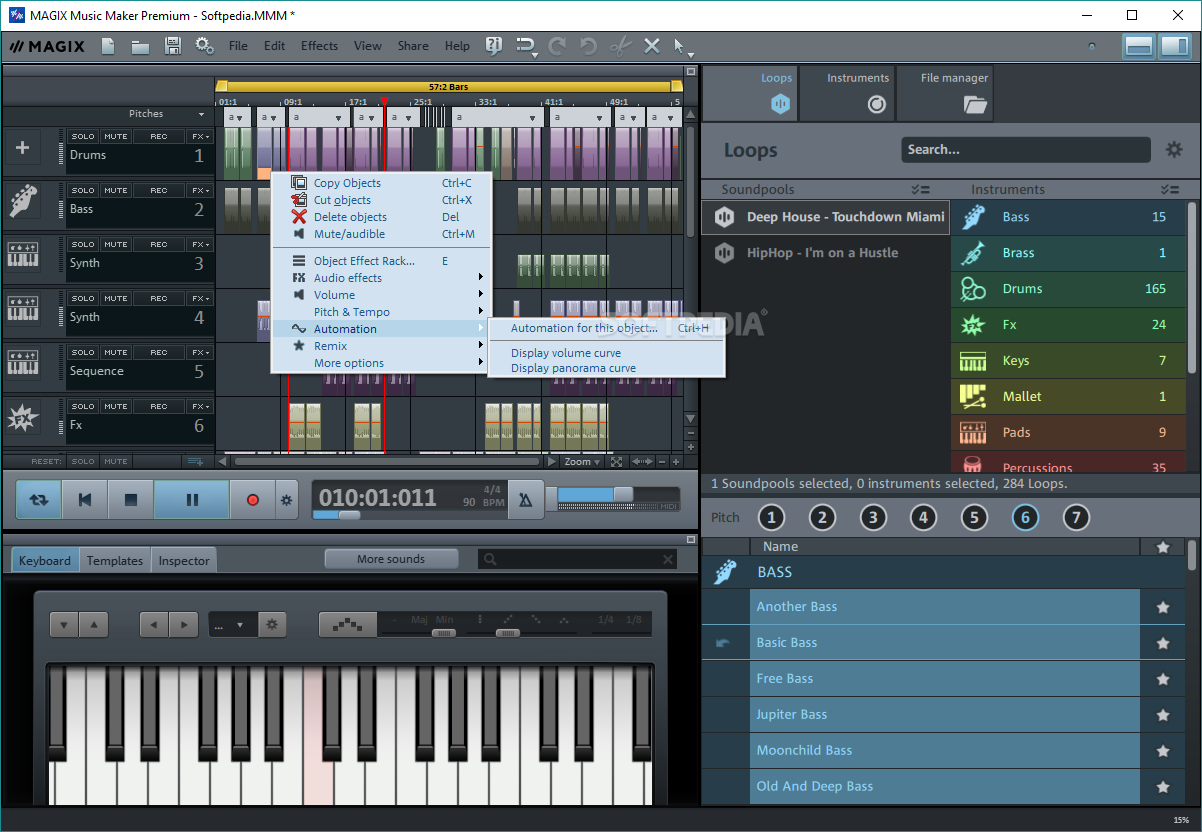Click the add track plus button
This screenshot has width=1202, height=832.
(x=23, y=148)
